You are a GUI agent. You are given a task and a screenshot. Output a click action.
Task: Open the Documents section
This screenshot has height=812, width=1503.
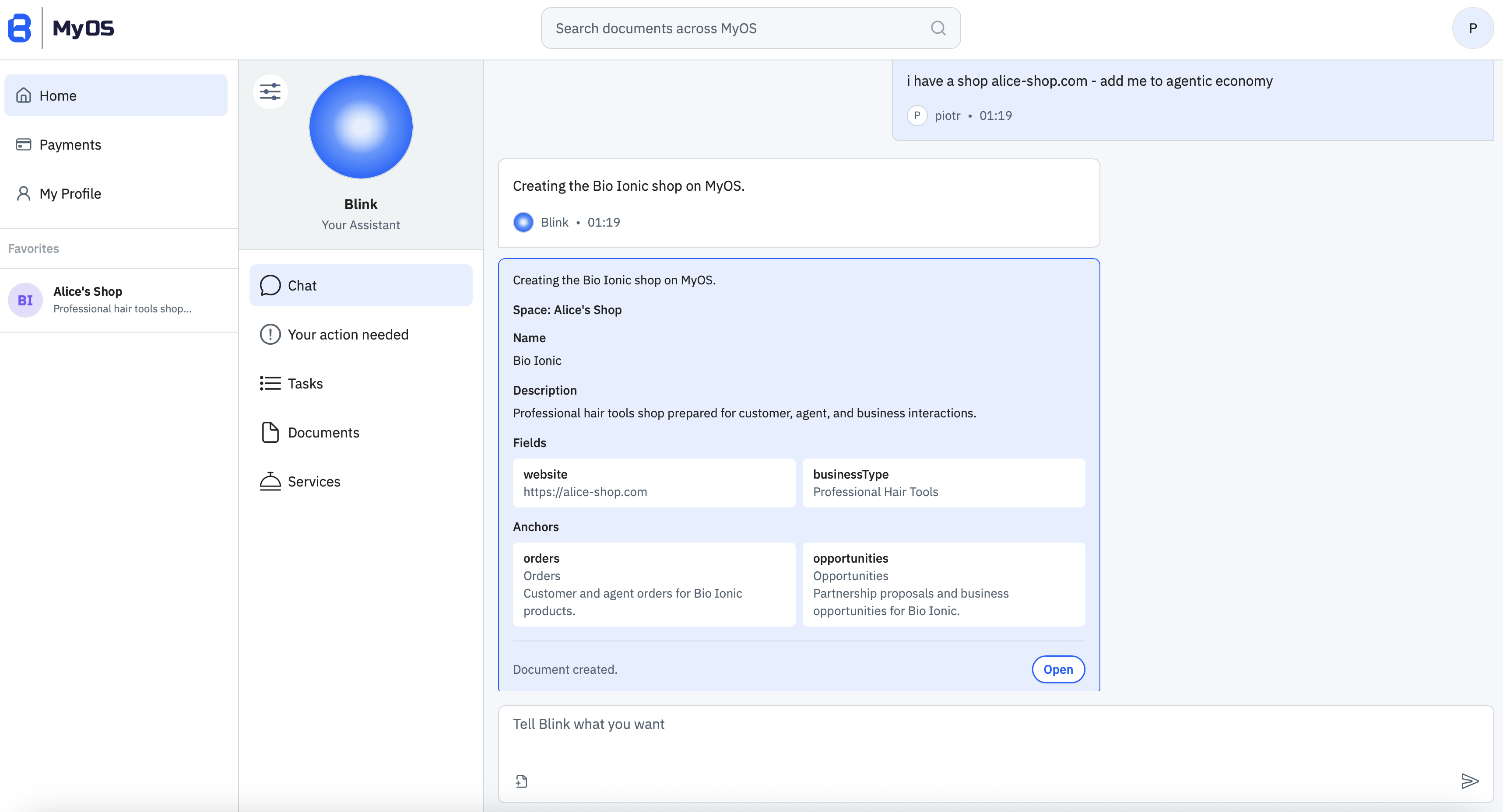tap(323, 432)
